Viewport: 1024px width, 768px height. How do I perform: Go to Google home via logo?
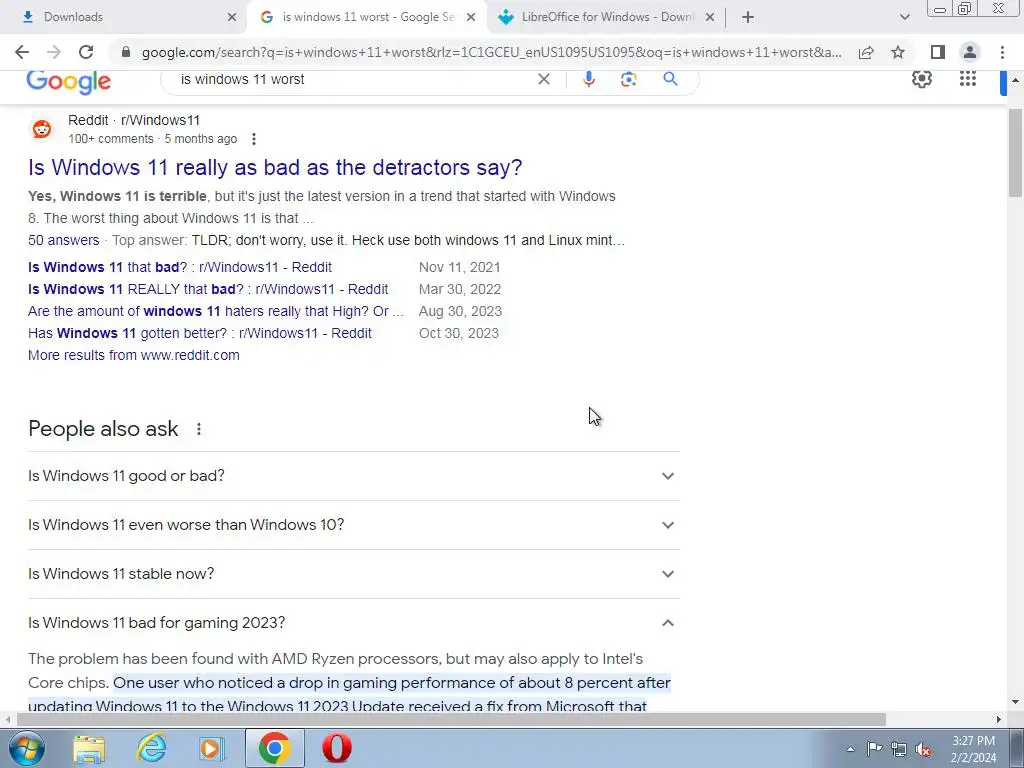tap(69, 82)
